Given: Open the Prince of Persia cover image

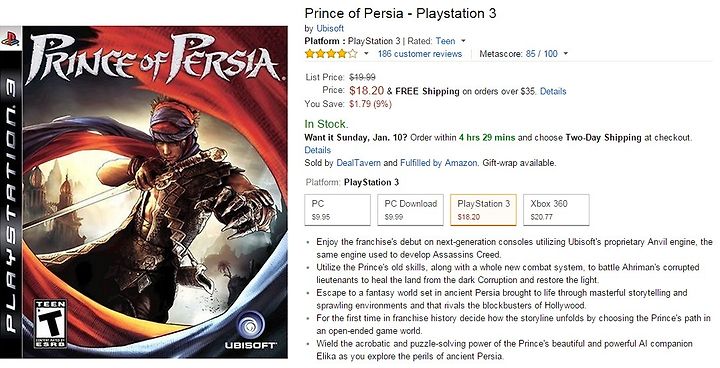Looking at the screenshot, I should (x=144, y=192).
